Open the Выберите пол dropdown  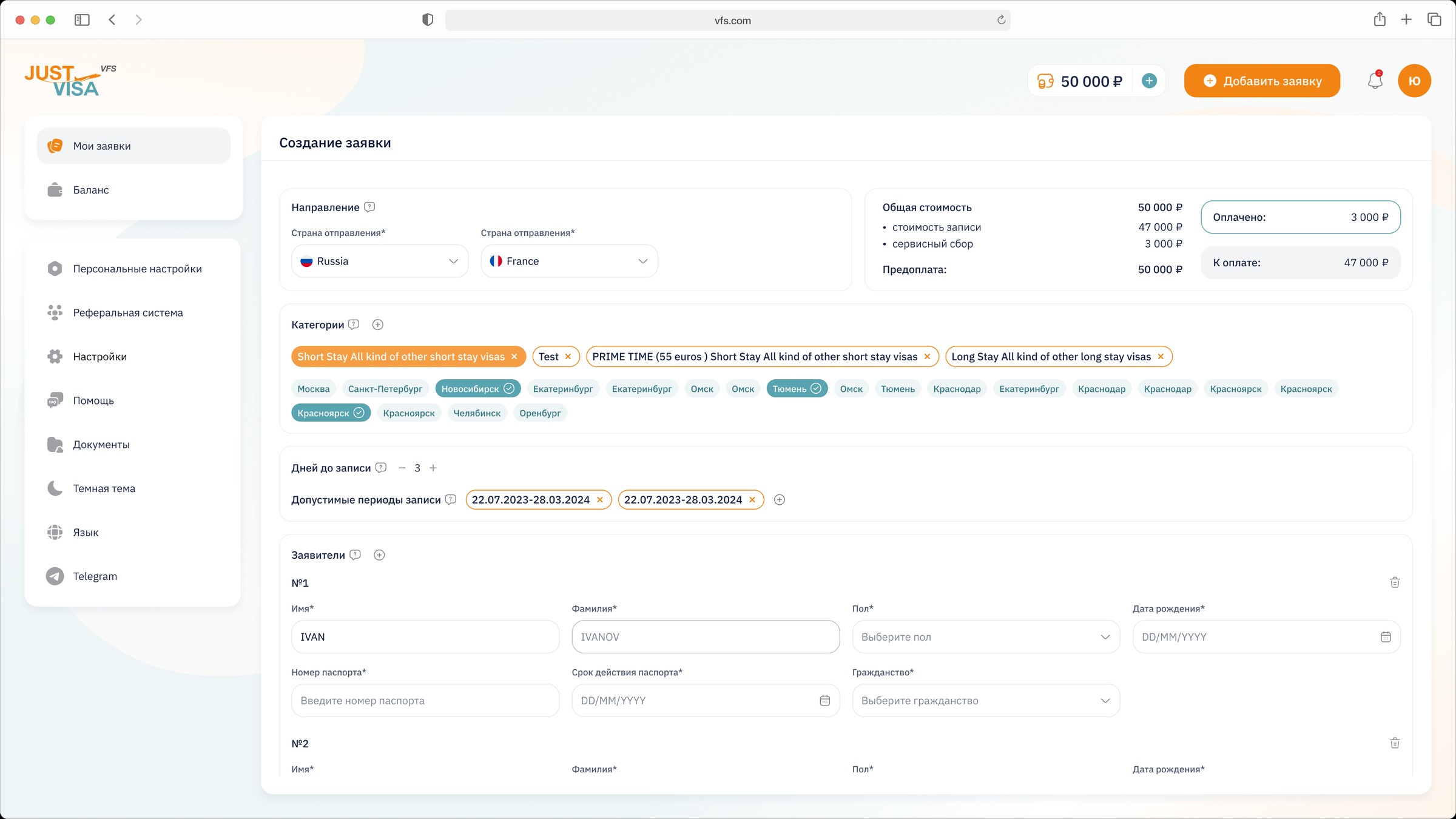(x=986, y=636)
